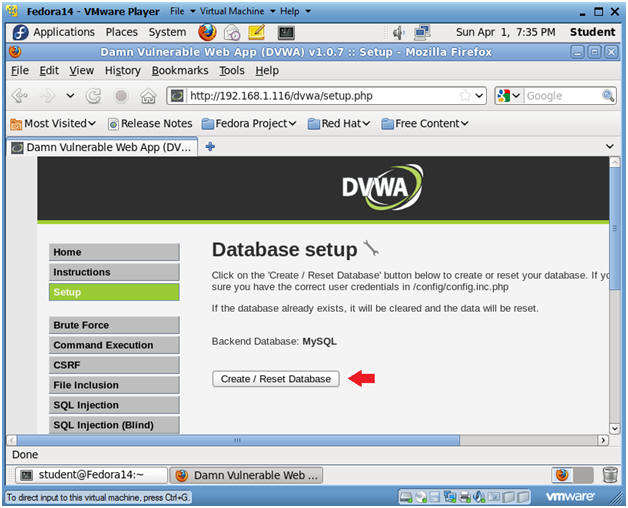Open the GNOME System menu

coord(167,32)
